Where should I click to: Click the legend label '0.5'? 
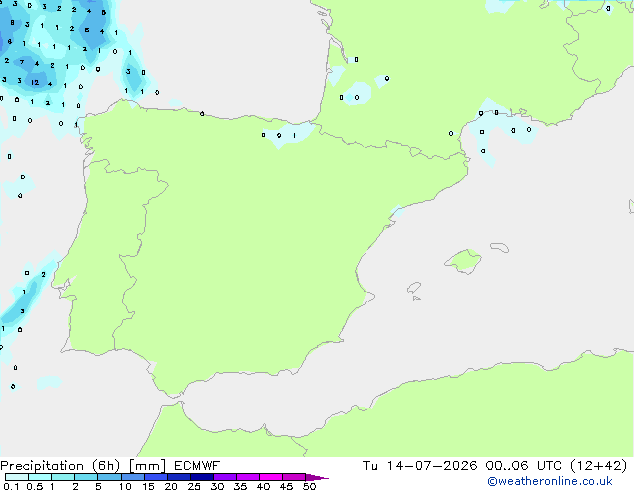click(35, 486)
